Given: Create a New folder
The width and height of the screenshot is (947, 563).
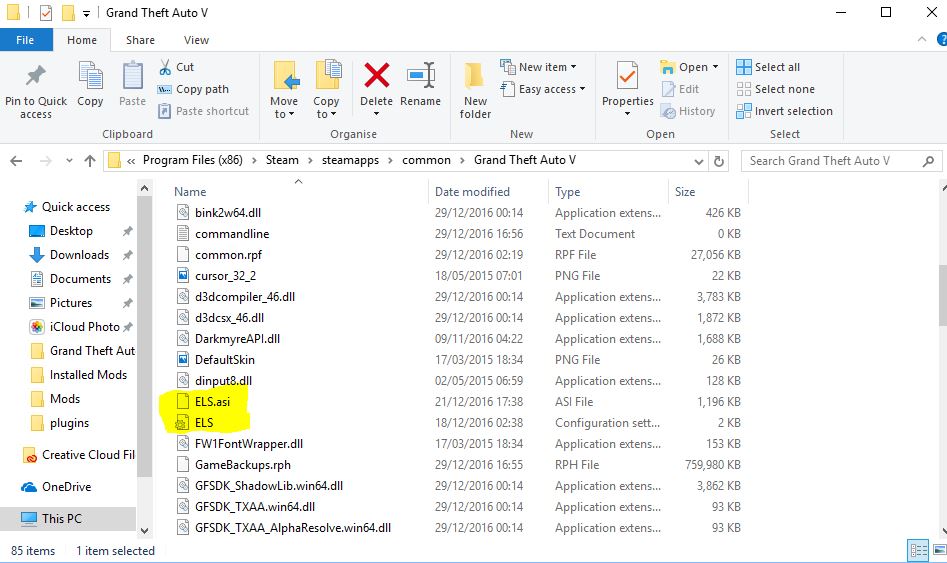Looking at the screenshot, I should coord(475,91).
